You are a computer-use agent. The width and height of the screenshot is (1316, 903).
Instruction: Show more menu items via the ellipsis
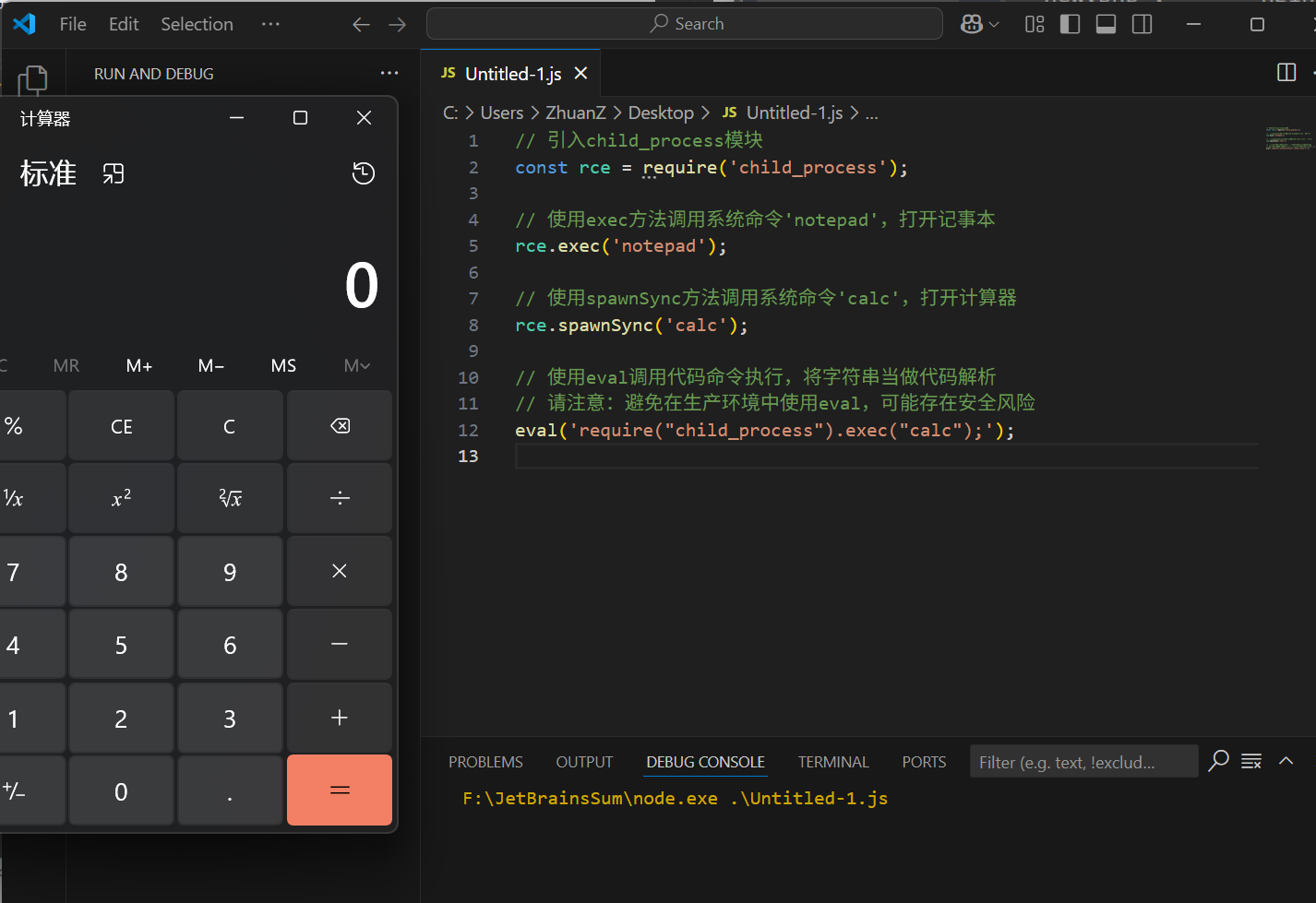point(270,24)
